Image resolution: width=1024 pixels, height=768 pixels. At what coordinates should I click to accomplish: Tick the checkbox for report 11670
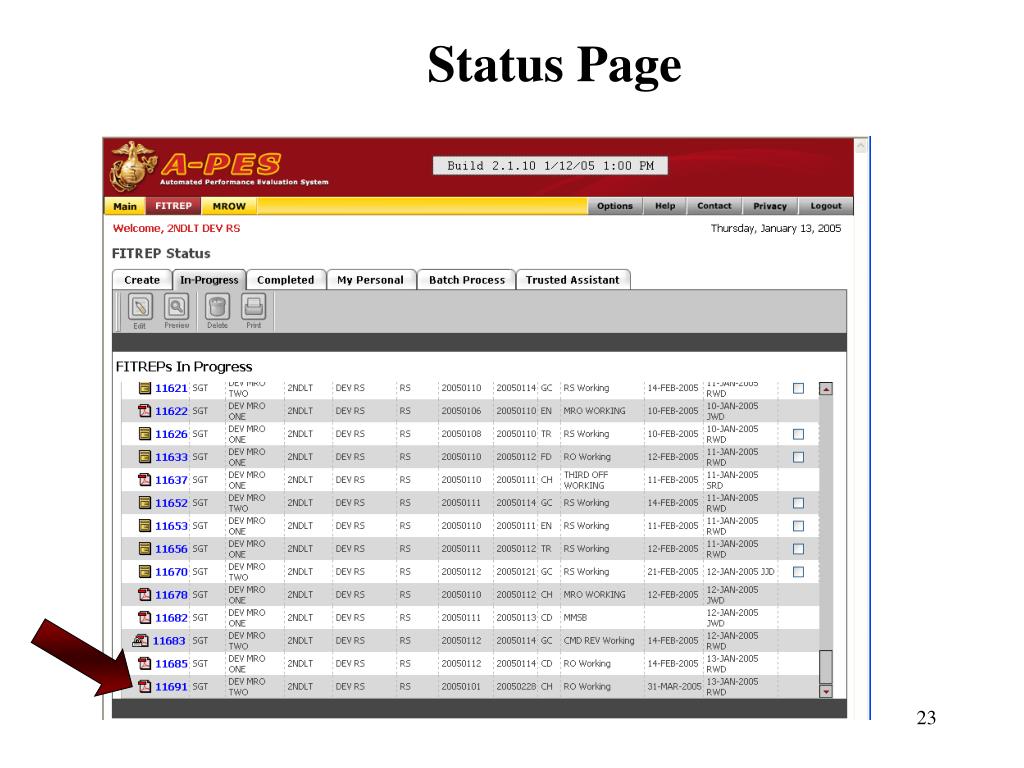click(798, 572)
